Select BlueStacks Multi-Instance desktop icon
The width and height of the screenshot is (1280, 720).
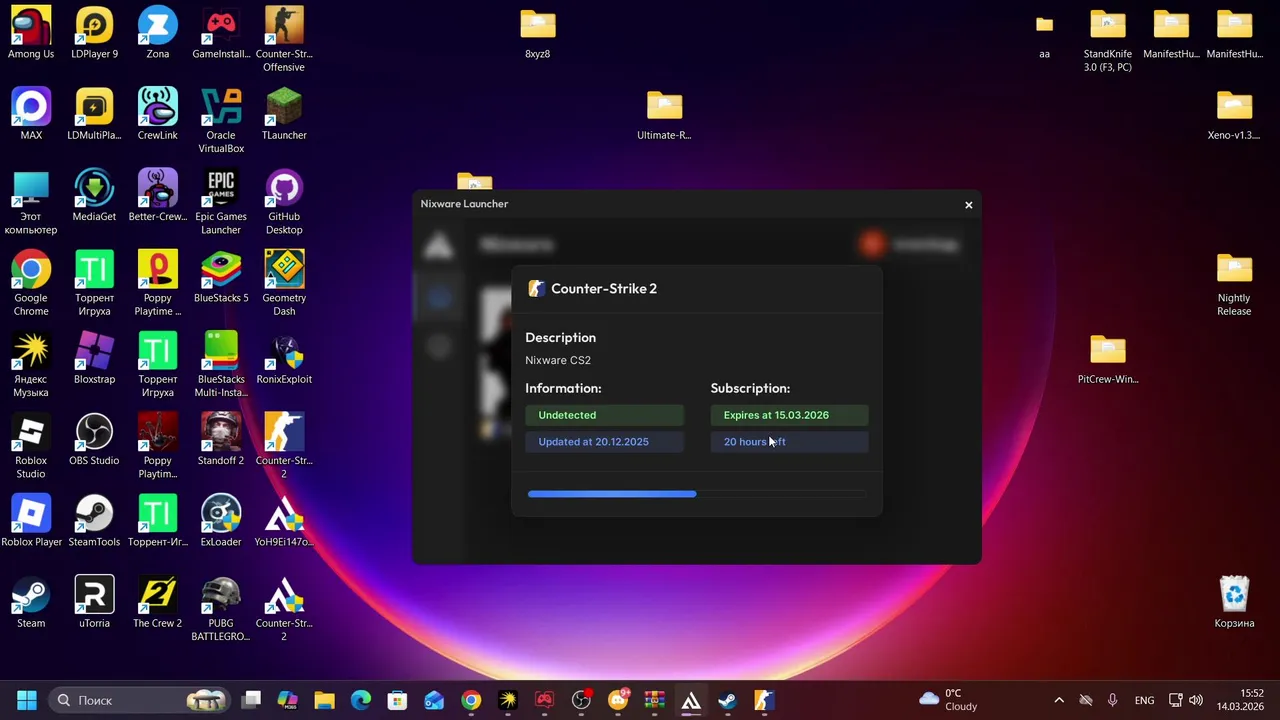(221, 364)
